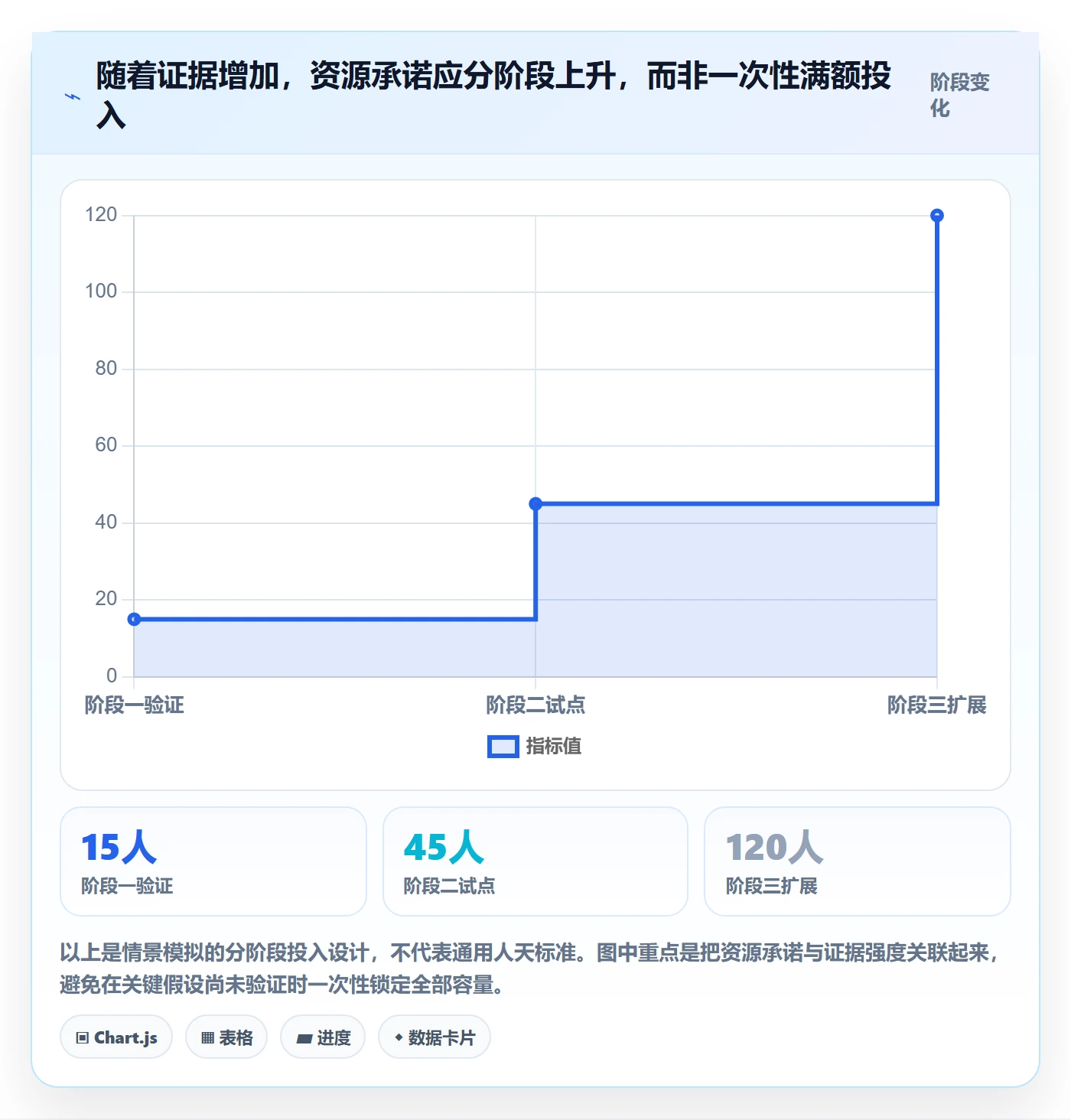Image resolution: width=1071 pixels, height=1120 pixels.
Task: Click the y-axis value 120
Action: [101, 215]
